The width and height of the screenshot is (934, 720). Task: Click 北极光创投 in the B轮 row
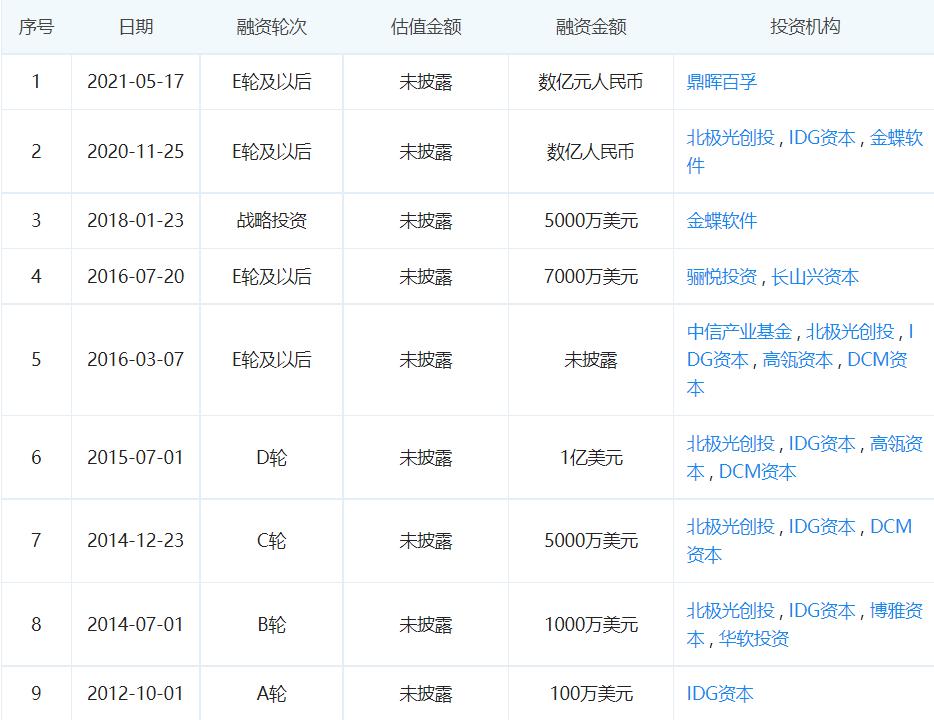pos(730,610)
